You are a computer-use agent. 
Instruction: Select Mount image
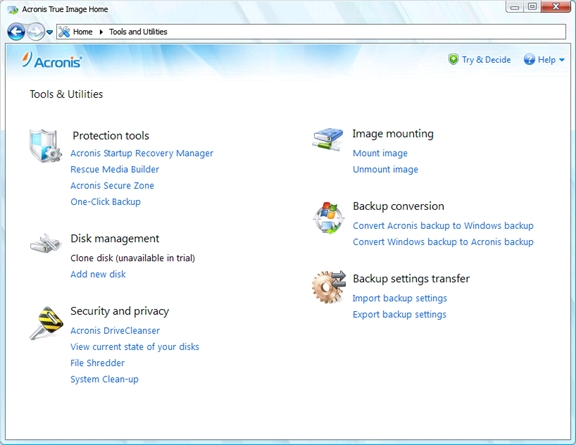click(x=380, y=153)
